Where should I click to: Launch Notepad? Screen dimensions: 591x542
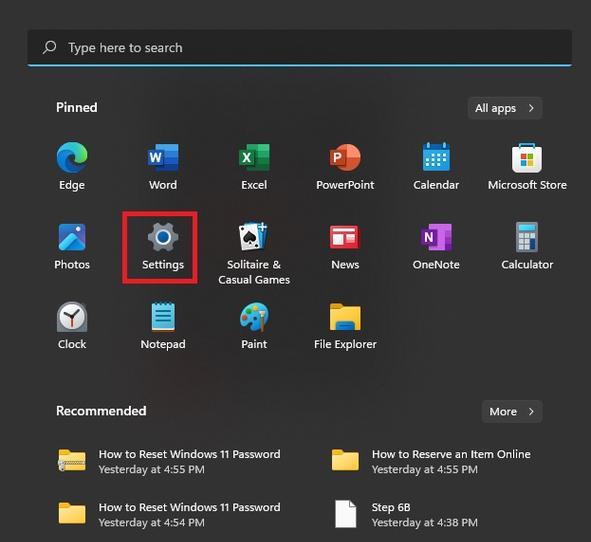point(163,326)
